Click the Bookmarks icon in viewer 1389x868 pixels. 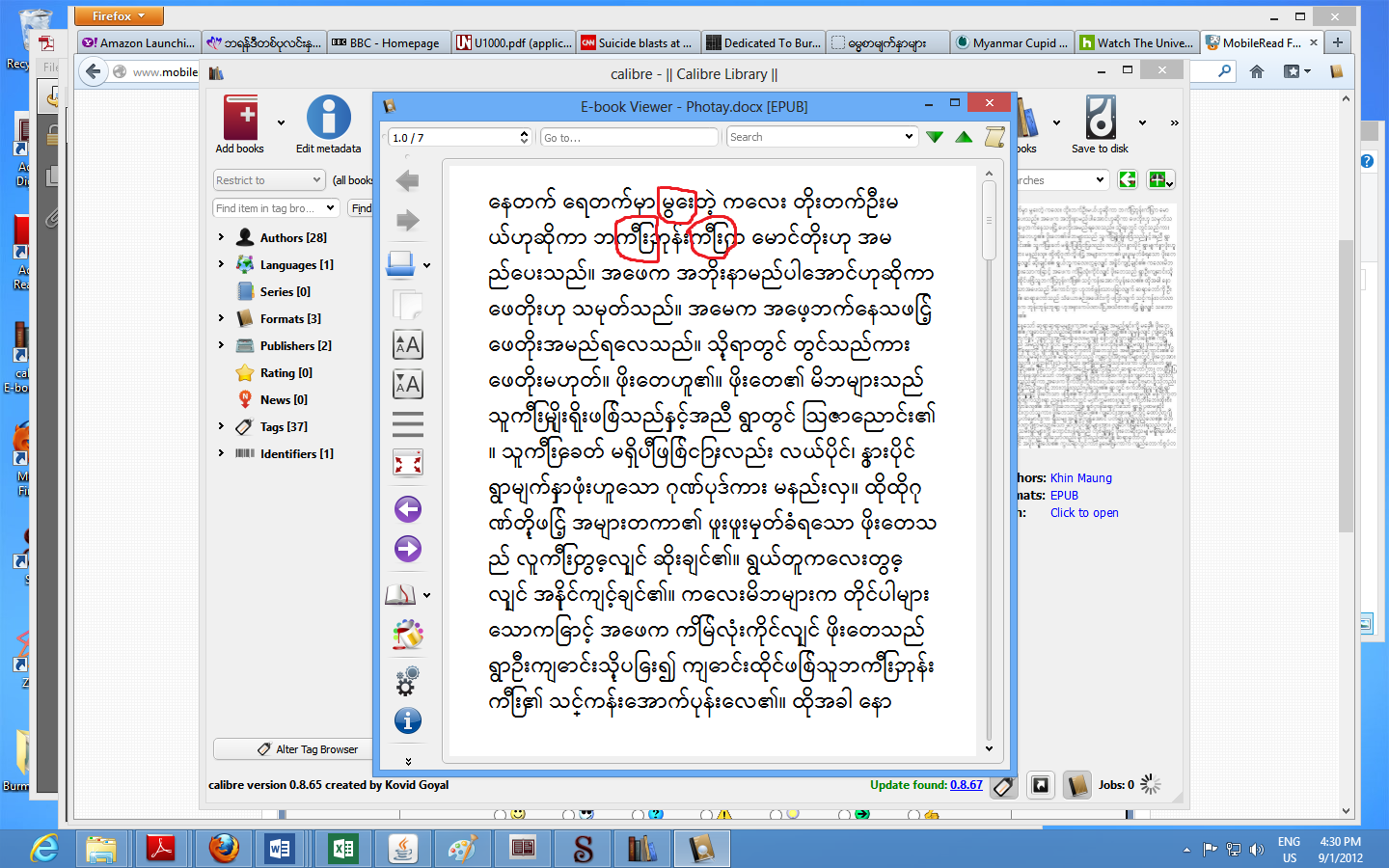400,594
